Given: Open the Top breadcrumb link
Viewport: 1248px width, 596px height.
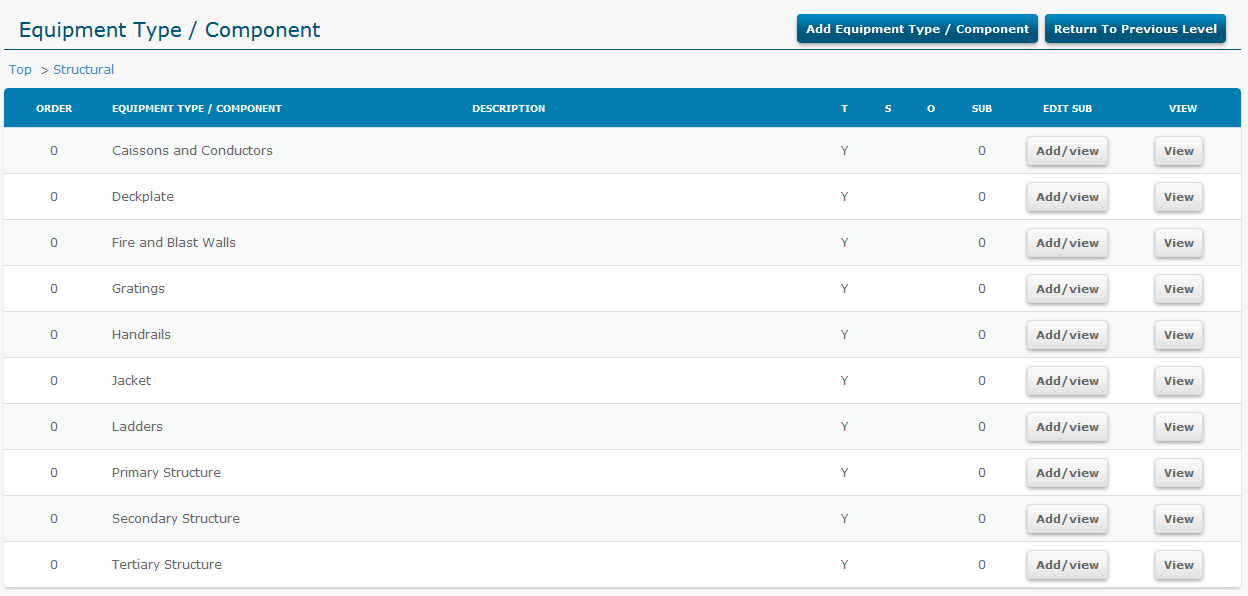Looking at the screenshot, I should coord(20,69).
